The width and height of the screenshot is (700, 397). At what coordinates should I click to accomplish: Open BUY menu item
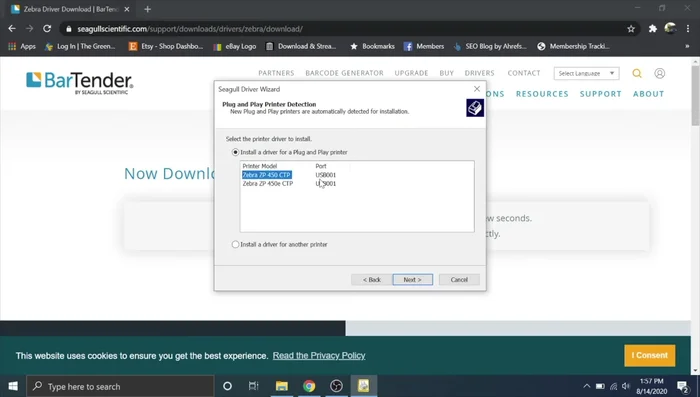446,73
